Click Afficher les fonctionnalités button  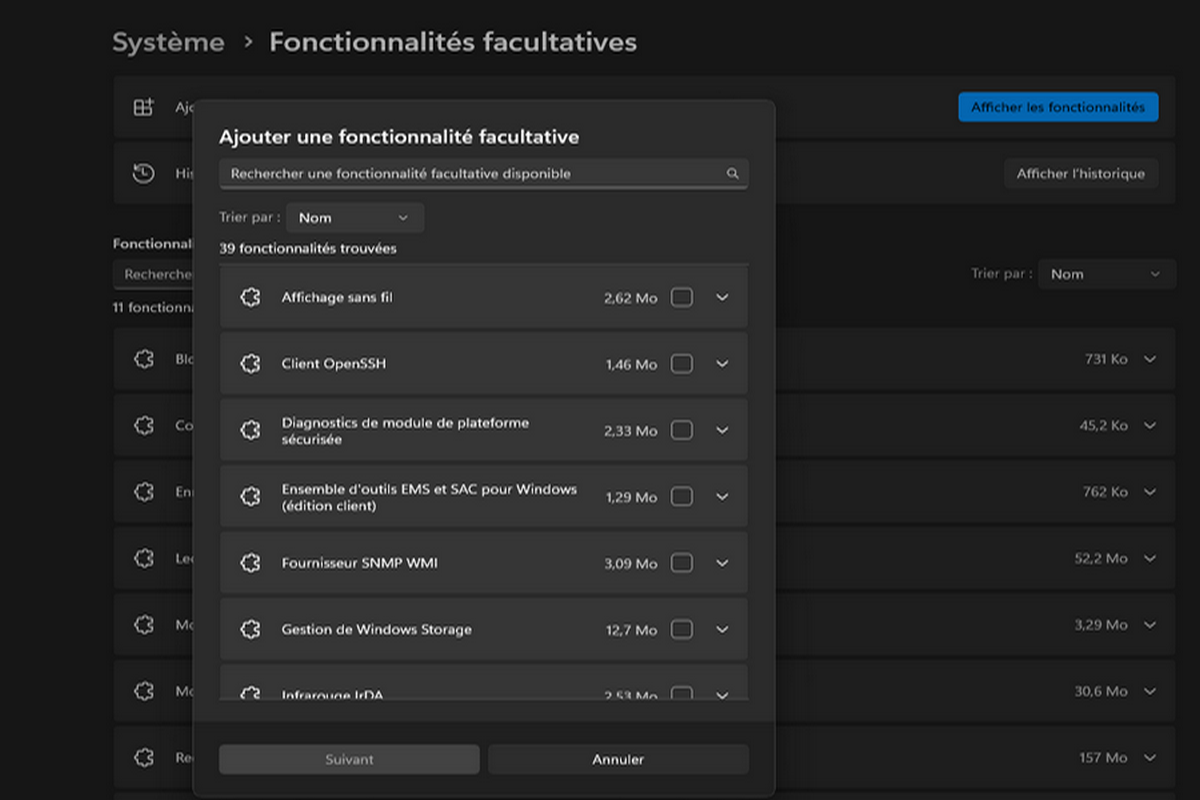tap(1057, 107)
